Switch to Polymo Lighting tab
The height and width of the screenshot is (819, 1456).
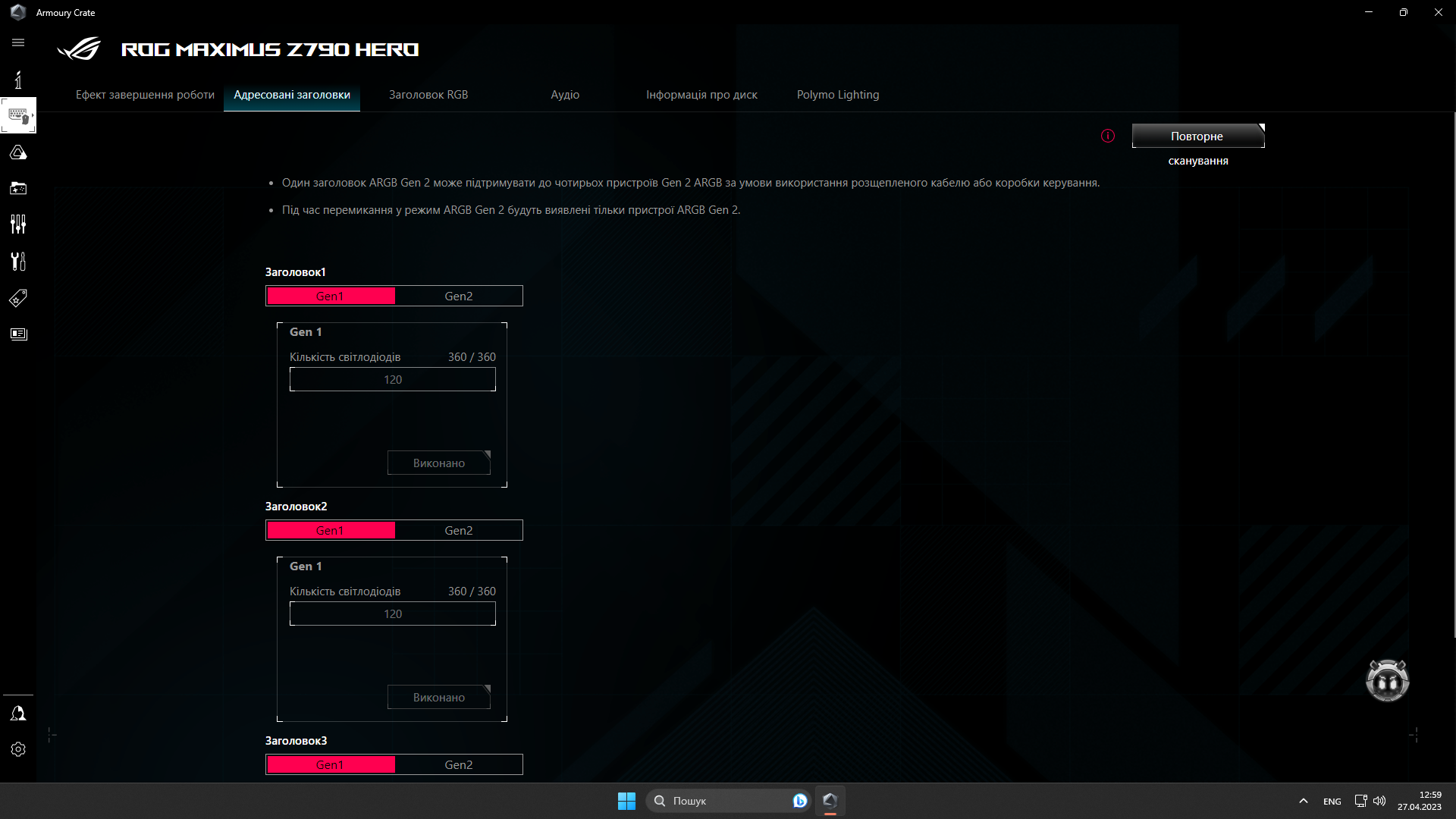click(838, 95)
